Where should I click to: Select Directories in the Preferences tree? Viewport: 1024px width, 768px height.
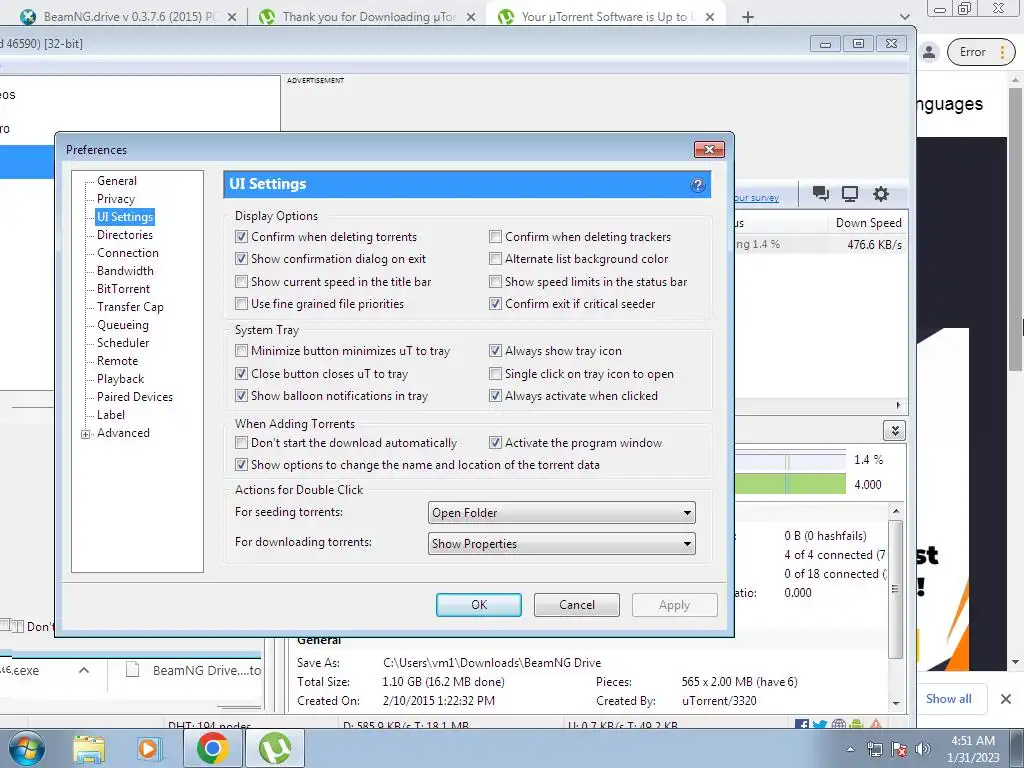[x=125, y=235]
